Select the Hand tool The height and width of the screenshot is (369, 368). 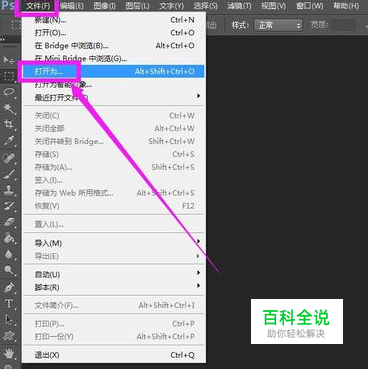(9, 353)
